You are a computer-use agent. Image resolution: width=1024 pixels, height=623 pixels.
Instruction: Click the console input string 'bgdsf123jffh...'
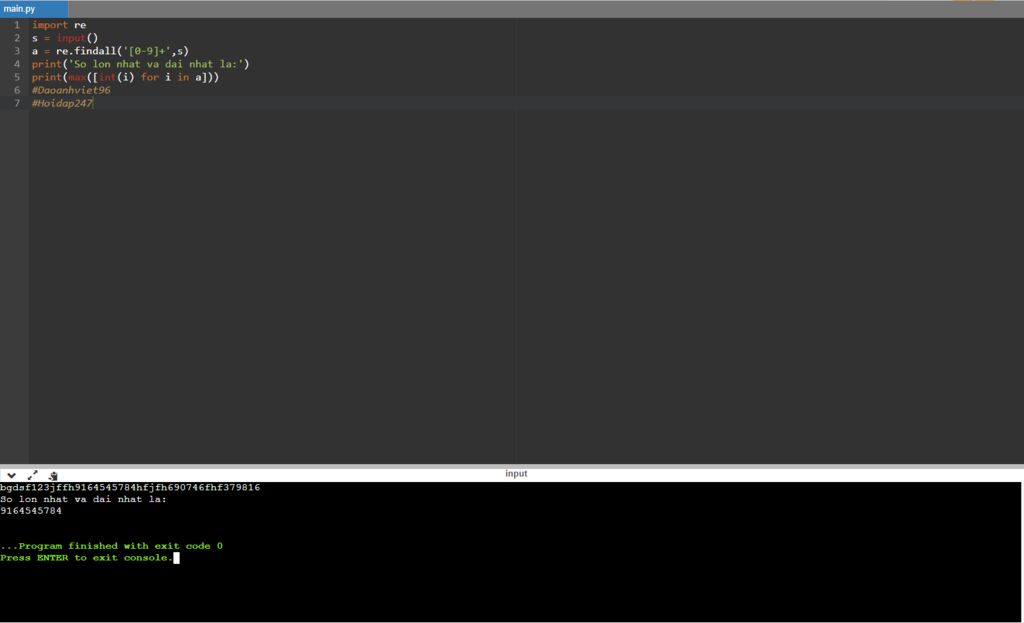[x=130, y=487]
